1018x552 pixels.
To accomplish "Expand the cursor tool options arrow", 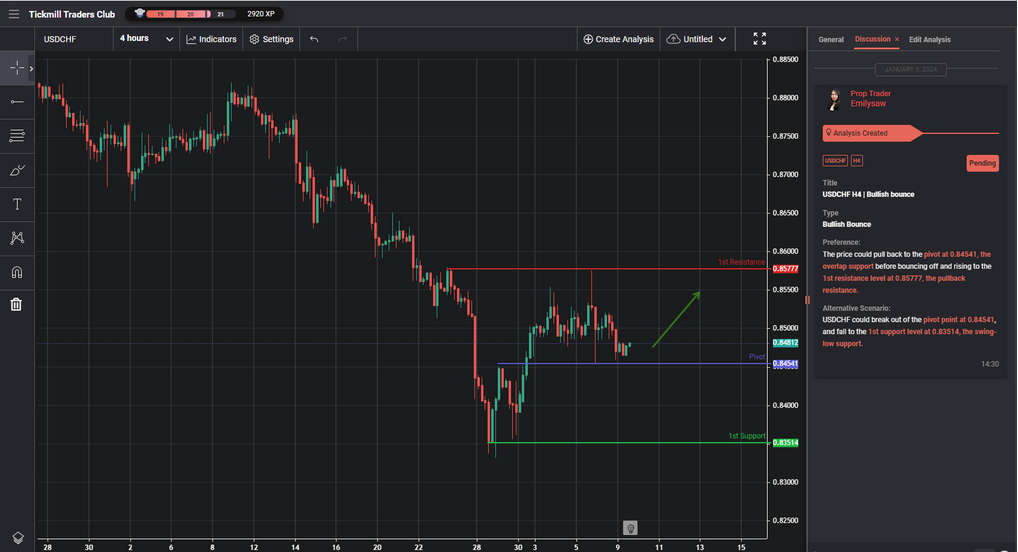I will (31, 68).
